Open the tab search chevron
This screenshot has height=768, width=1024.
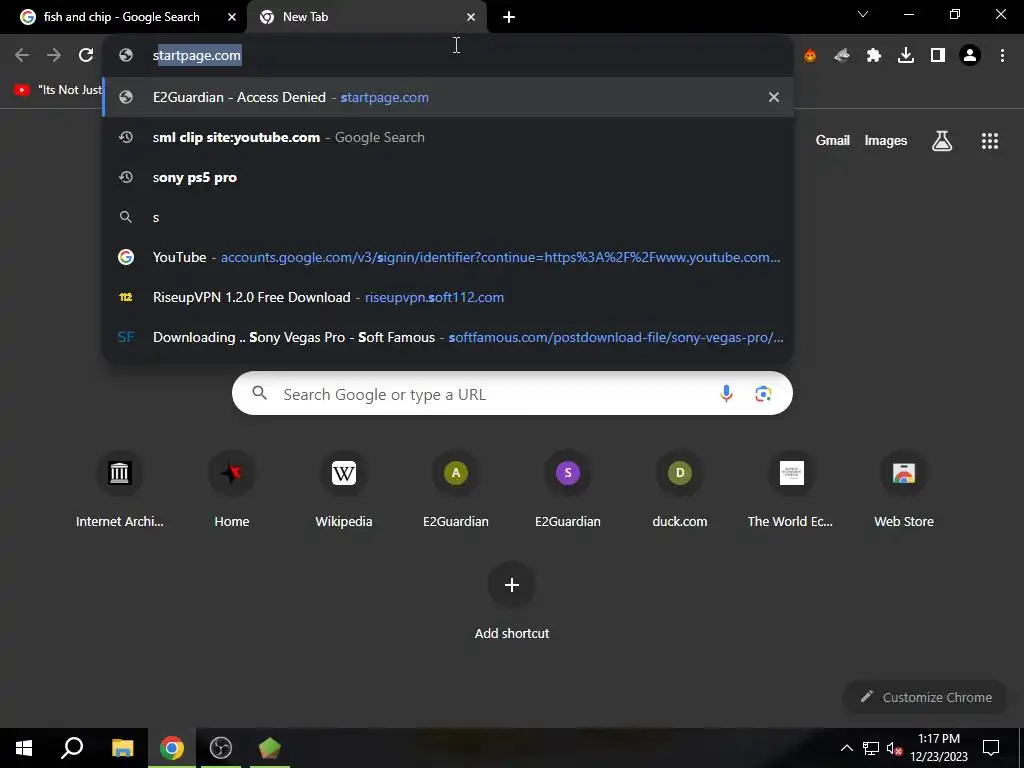coord(863,14)
